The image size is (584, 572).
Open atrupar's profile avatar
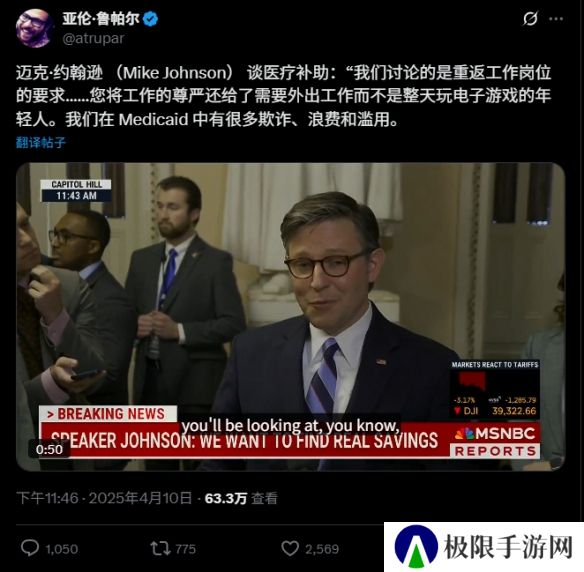pos(34,28)
